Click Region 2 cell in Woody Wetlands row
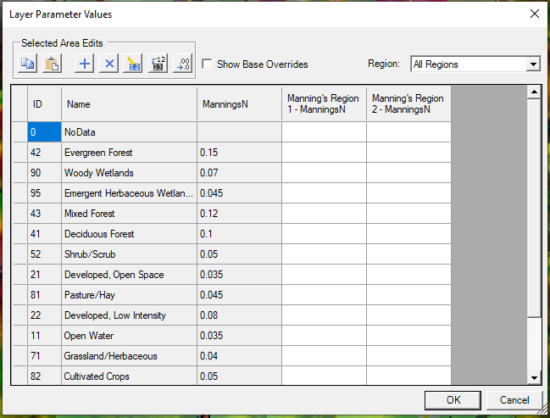Screen dimensions: 550x418 pos(409,173)
